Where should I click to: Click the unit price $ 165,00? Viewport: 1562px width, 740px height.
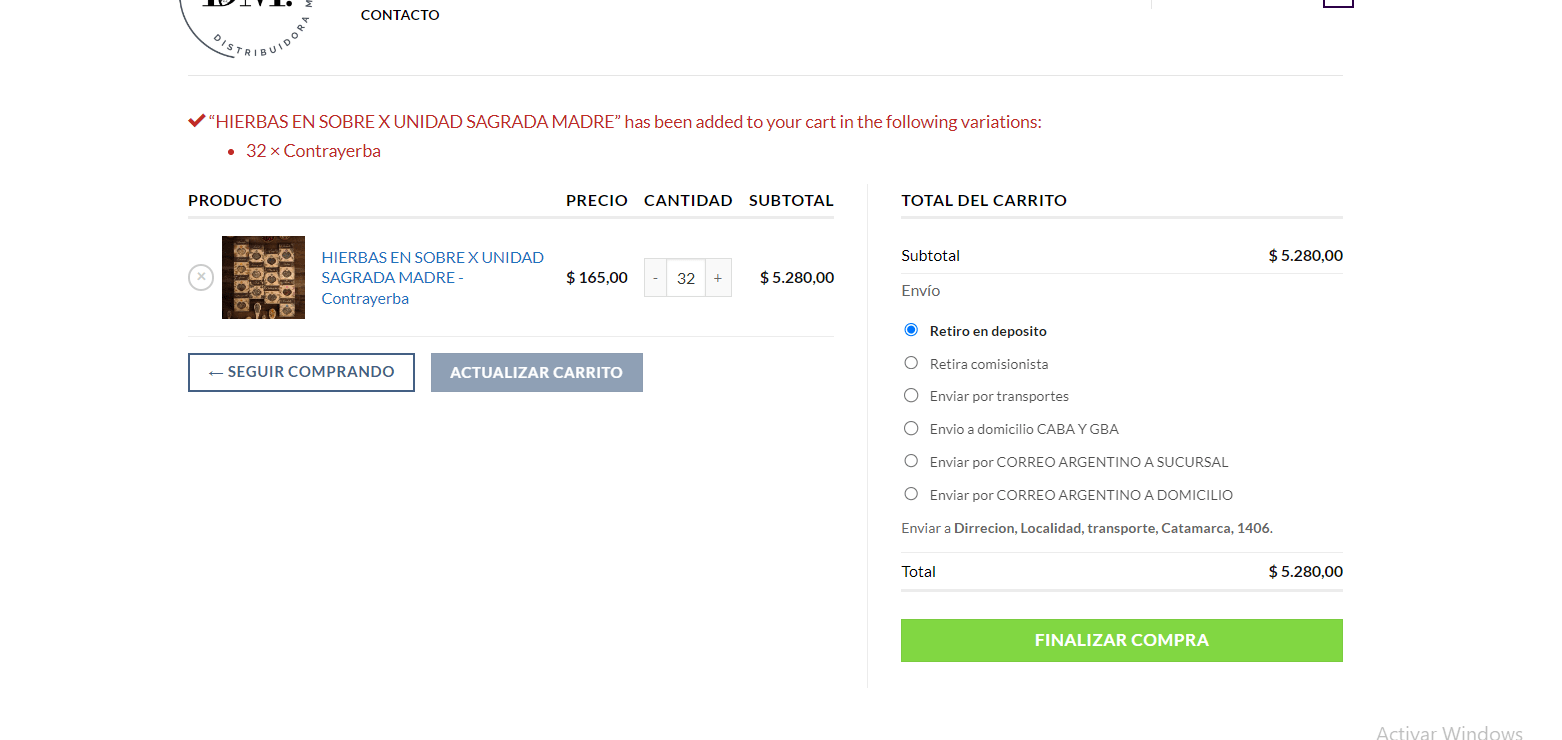click(x=597, y=278)
